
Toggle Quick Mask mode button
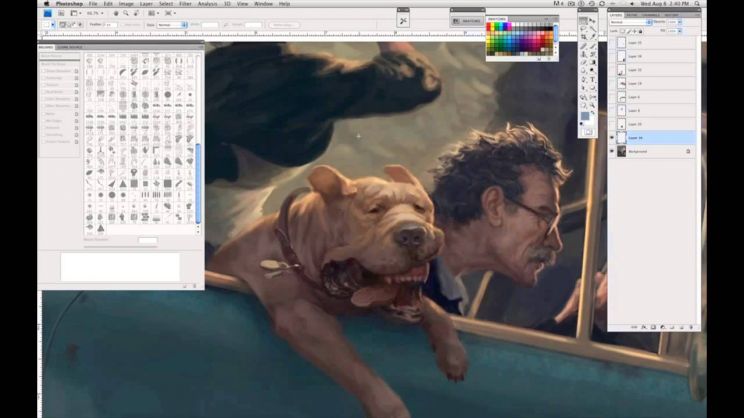click(x=588, y=132)
